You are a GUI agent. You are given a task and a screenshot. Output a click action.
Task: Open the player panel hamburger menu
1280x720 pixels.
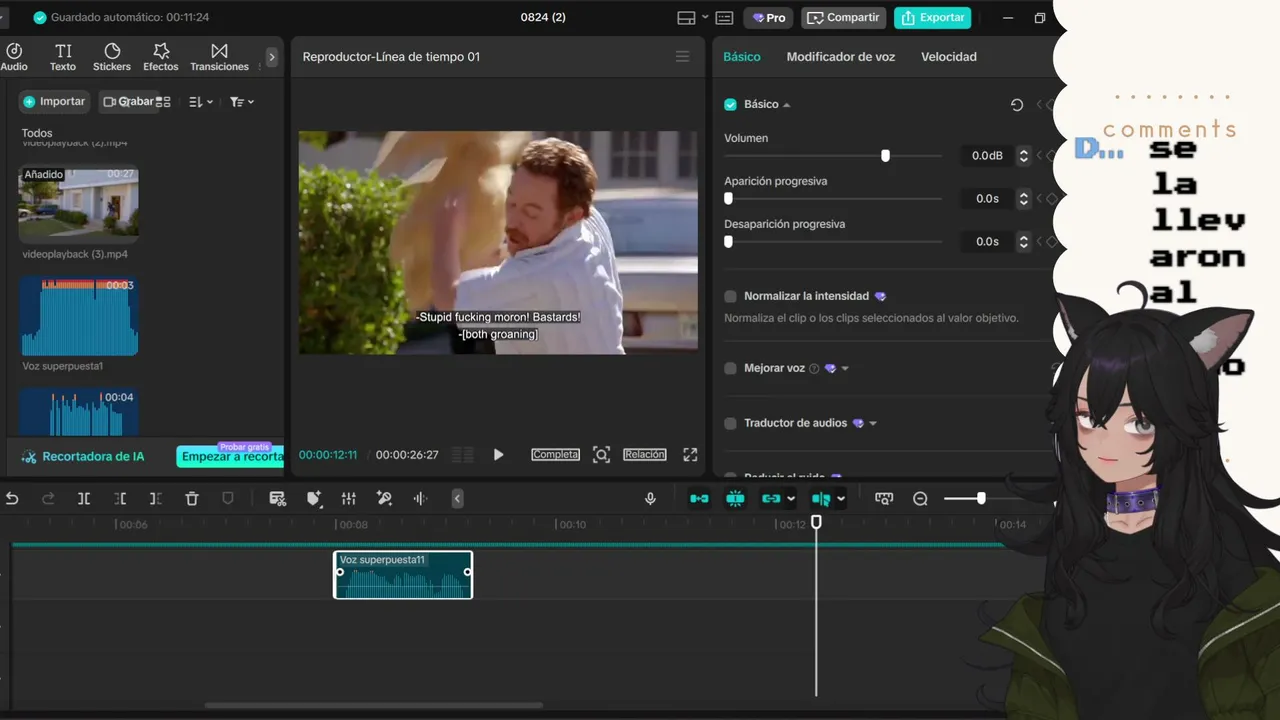pos(683,57)
